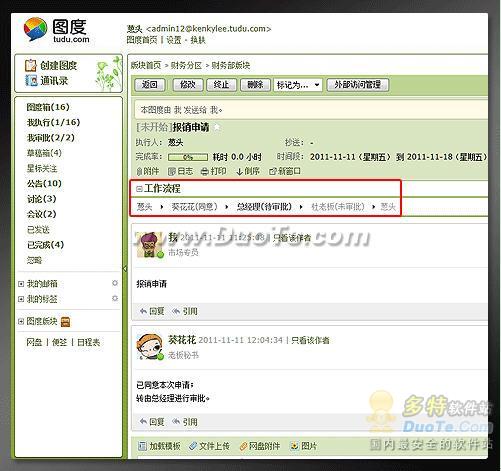501x471 pixels.
Task: Click 版块首页 in the breadcrumb
Action: point(145,65)
